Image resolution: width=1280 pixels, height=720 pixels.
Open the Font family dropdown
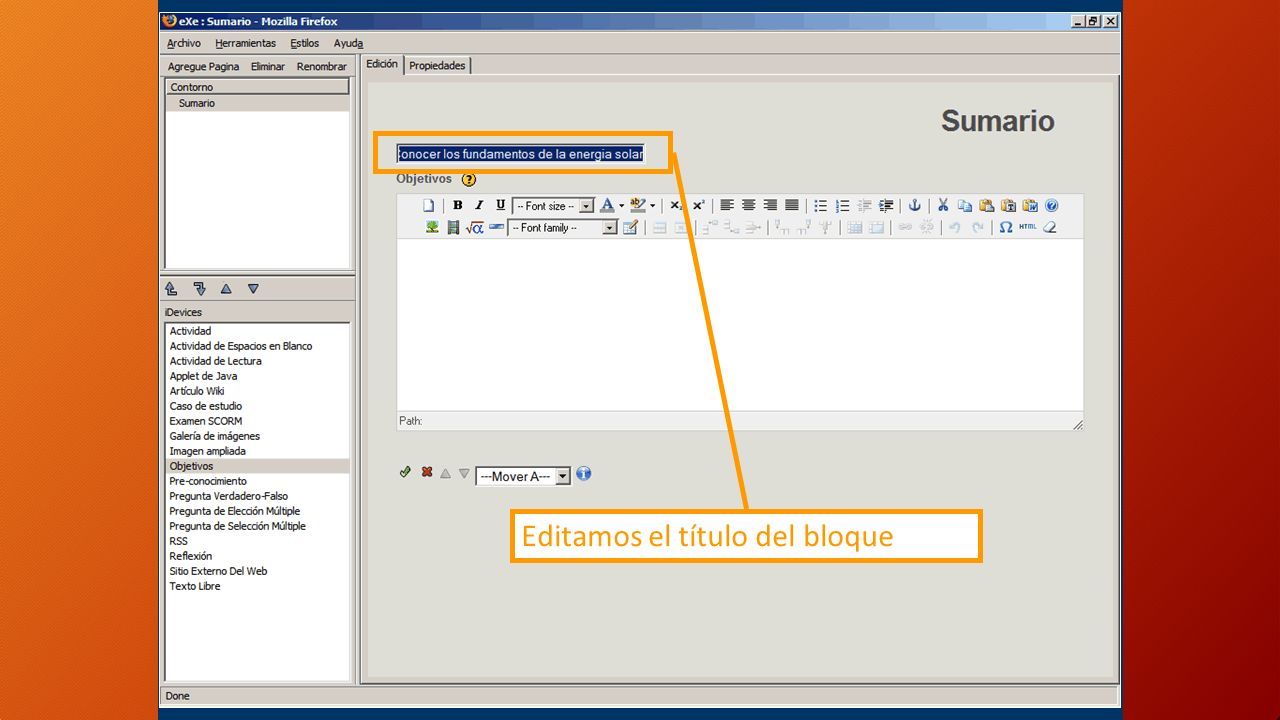(563, 228)
